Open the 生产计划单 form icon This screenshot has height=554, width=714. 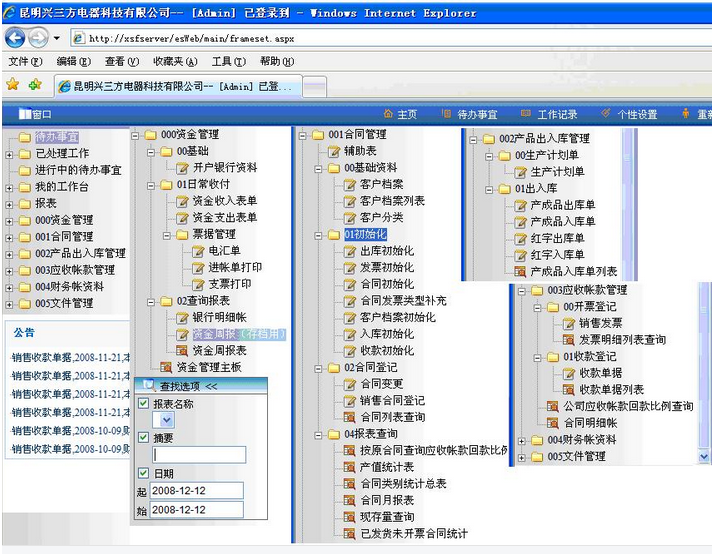(520, 172)
